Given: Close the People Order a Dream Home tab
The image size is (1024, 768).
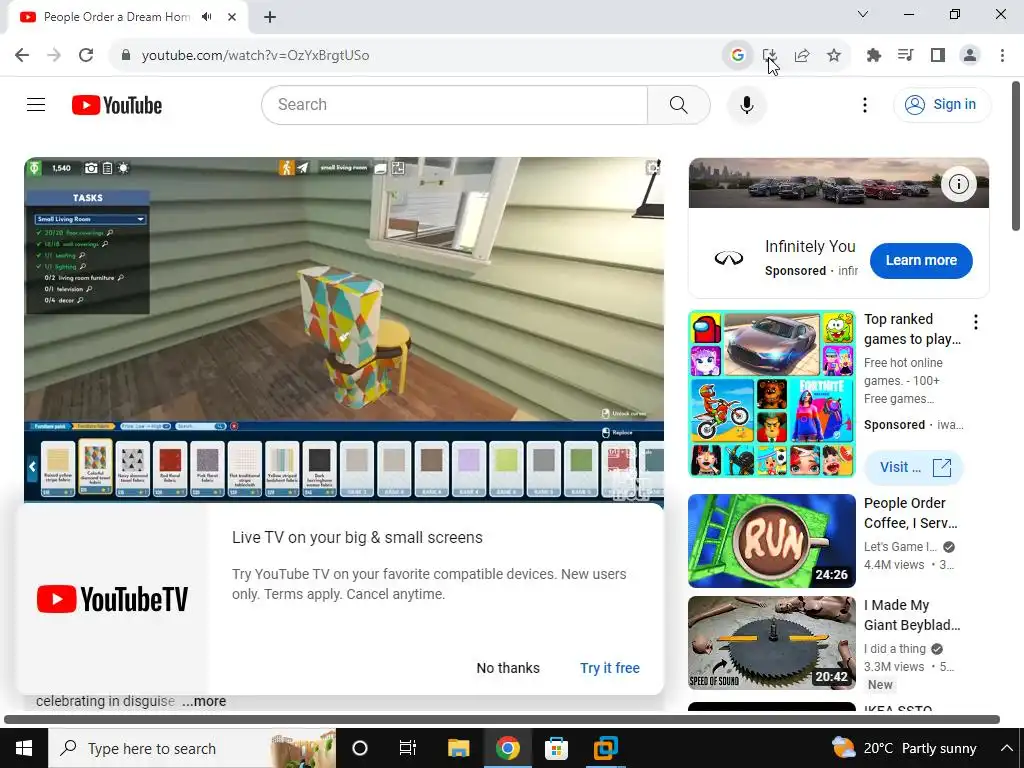Looking at the screenshot, I should click(x=232, y=17).
